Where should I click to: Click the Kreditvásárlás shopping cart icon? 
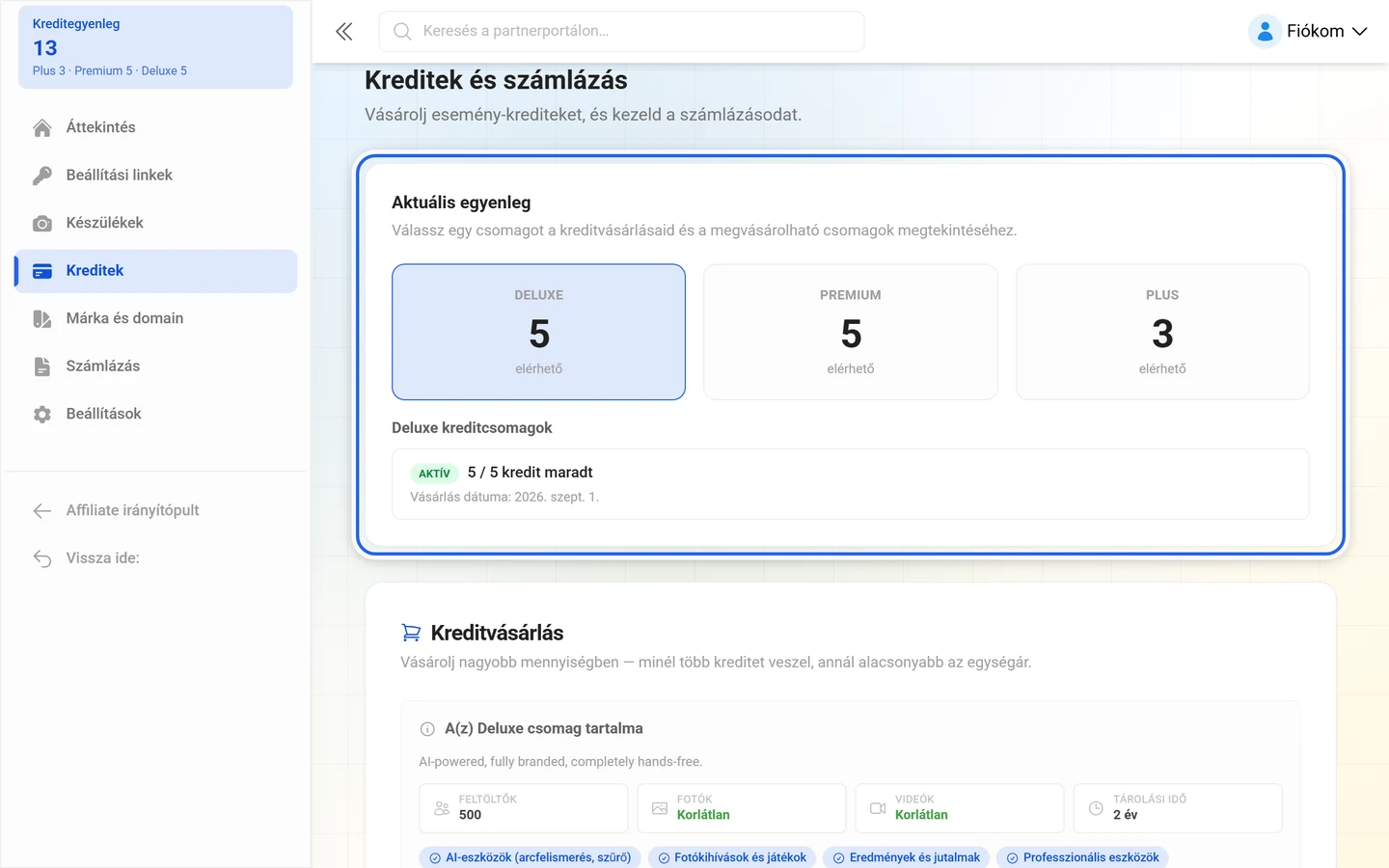click(411, 633)
